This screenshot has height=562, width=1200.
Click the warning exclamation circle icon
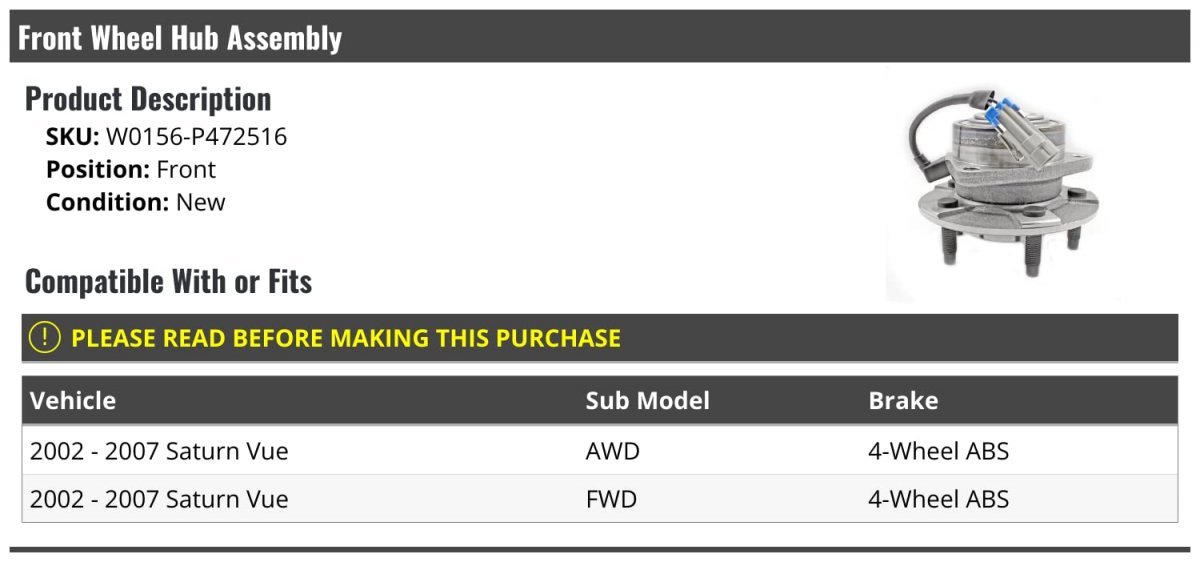[x=45, y=338]
